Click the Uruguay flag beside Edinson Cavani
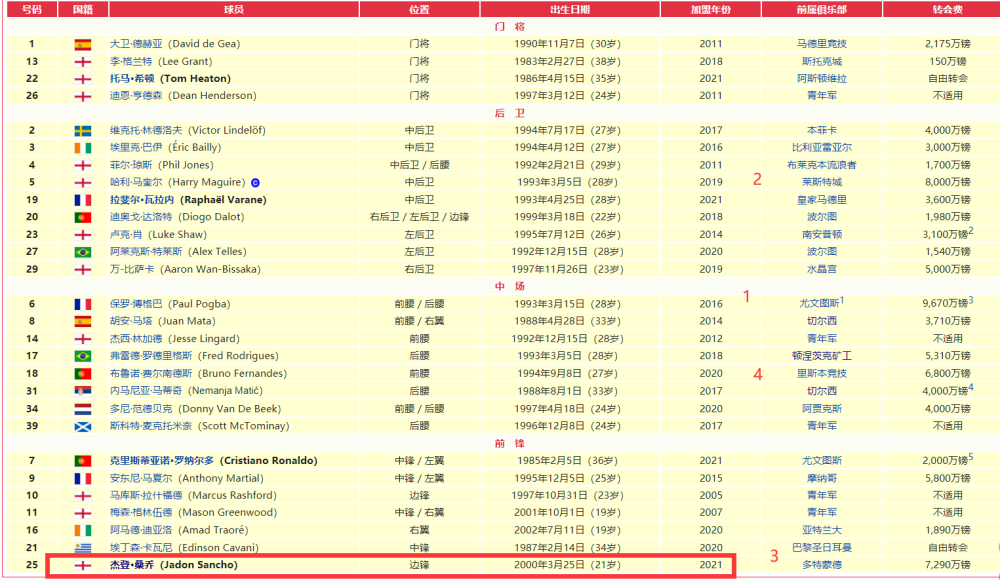Screen dimensions: 1000x580 [83, 547]
